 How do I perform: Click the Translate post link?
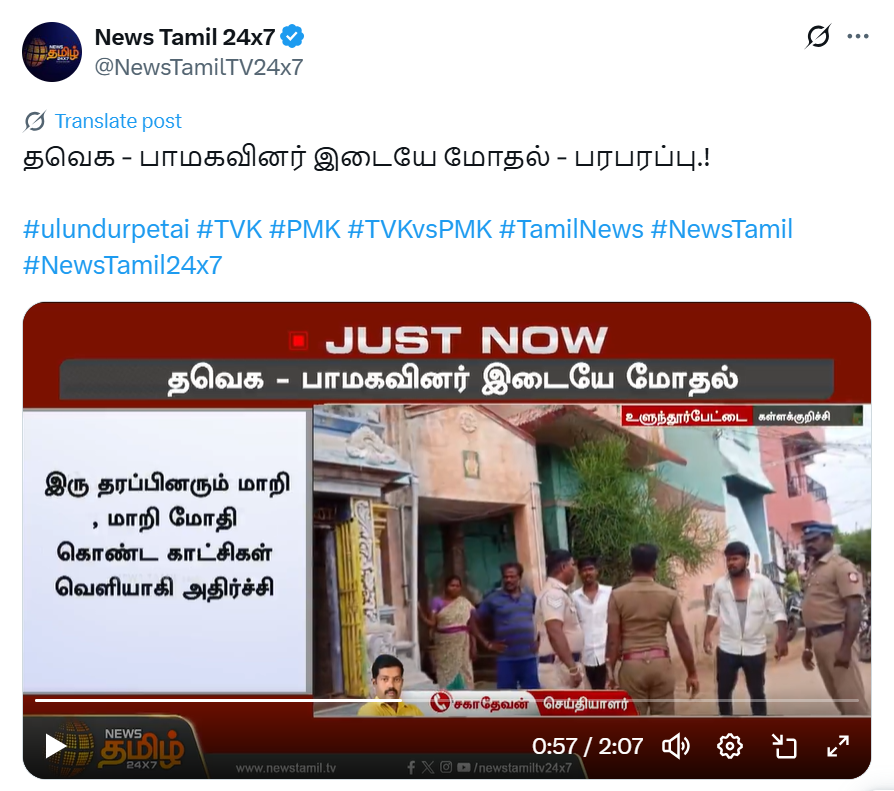click(x=118, y=121)
